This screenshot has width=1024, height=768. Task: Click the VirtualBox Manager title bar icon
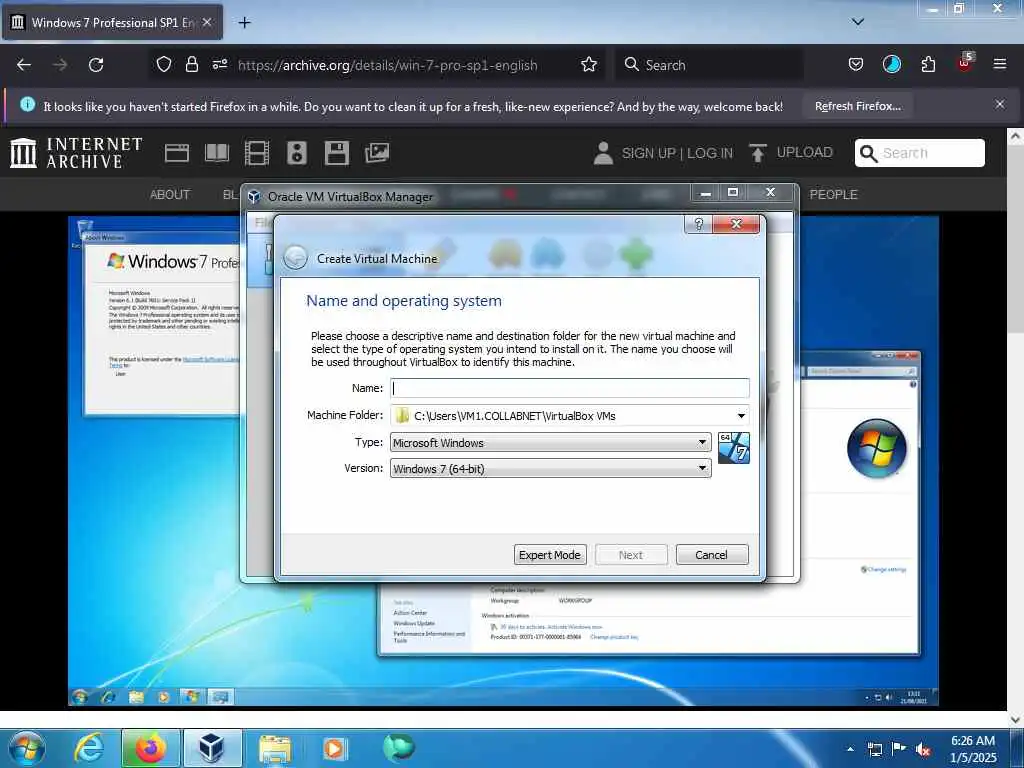[254, 196]
